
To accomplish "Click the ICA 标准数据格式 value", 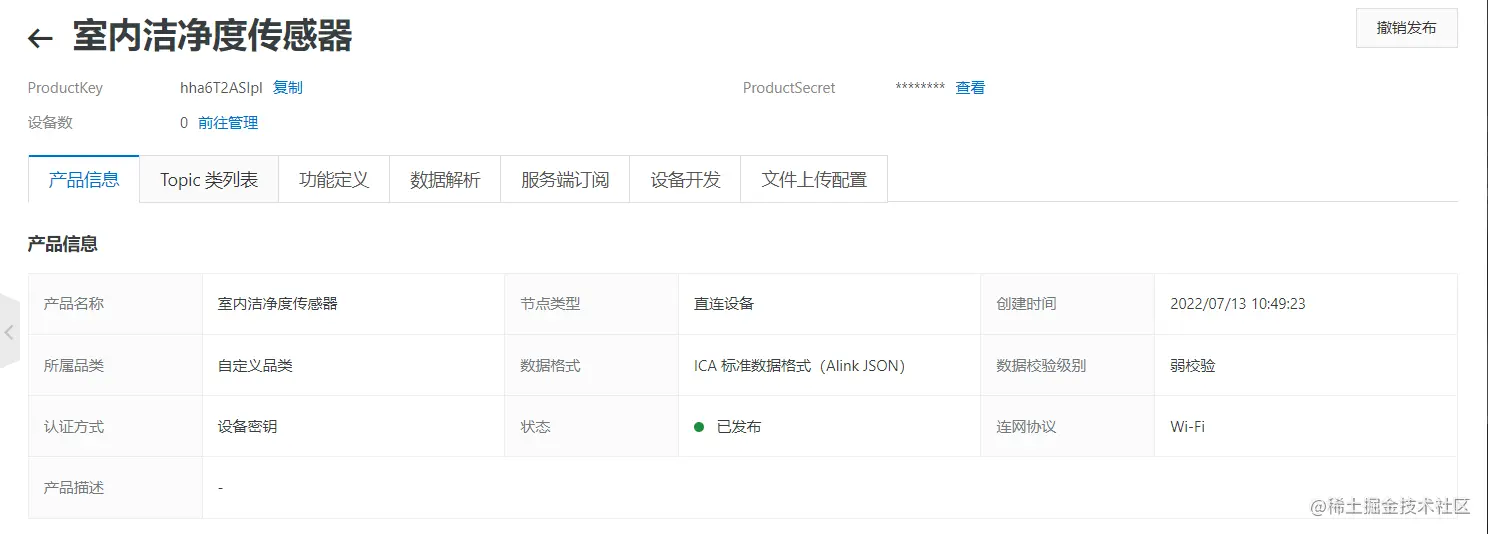I will point(799,366).
